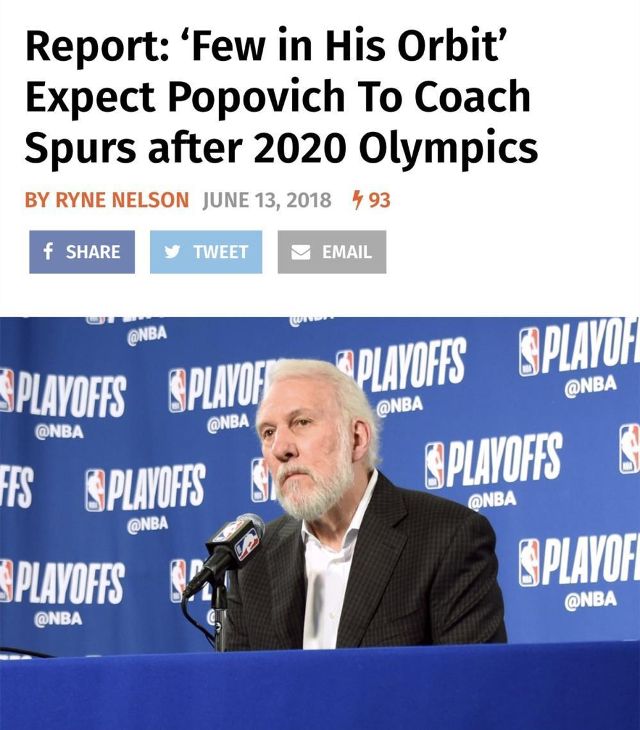Open author link 'Ryne Nelson'
Viewport: 640px width, 730px height.
click(x=122, y=200)
